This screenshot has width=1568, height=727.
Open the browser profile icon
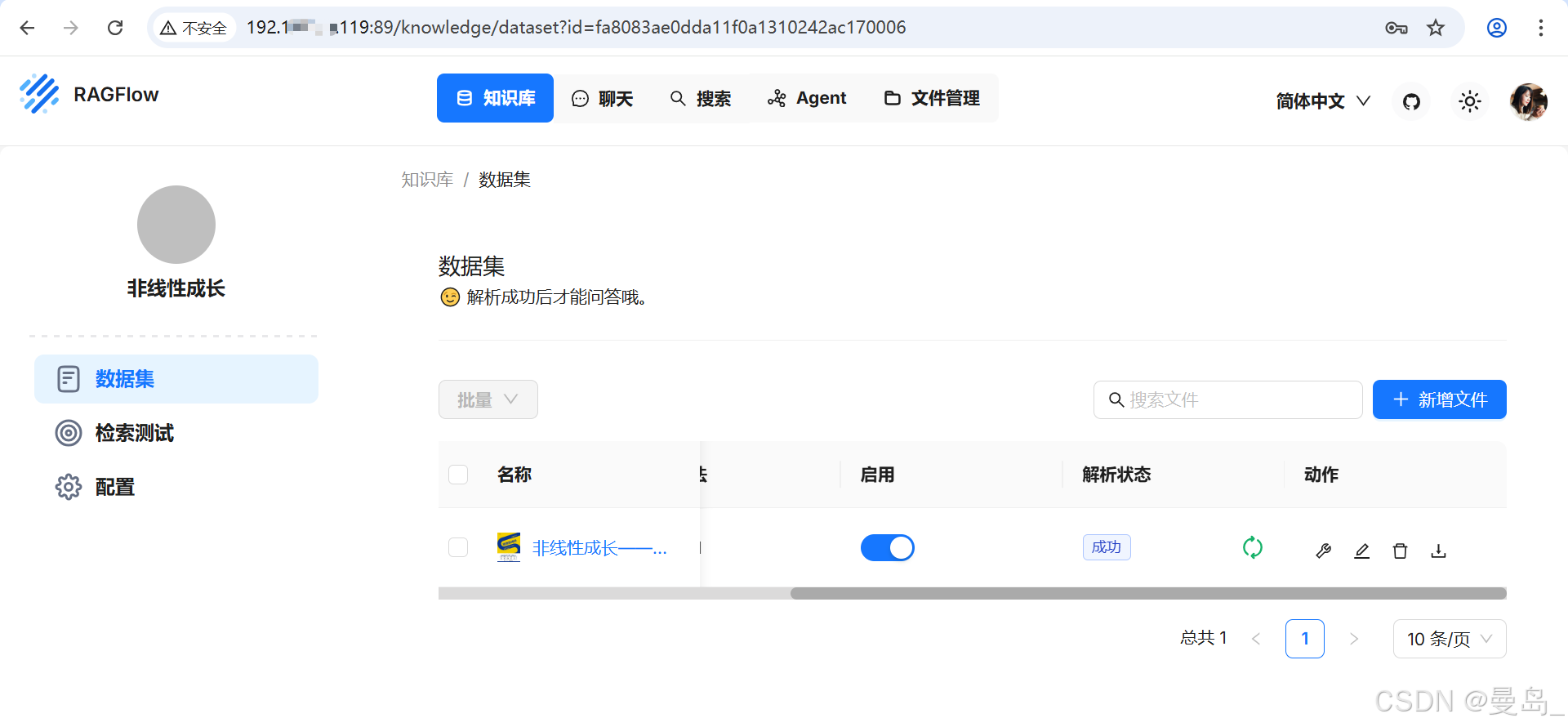pos(1497,28)
